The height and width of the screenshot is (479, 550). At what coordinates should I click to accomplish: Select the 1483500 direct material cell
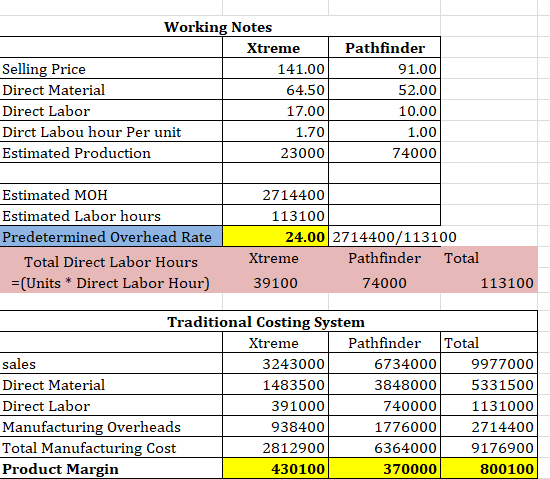[275, 385]
